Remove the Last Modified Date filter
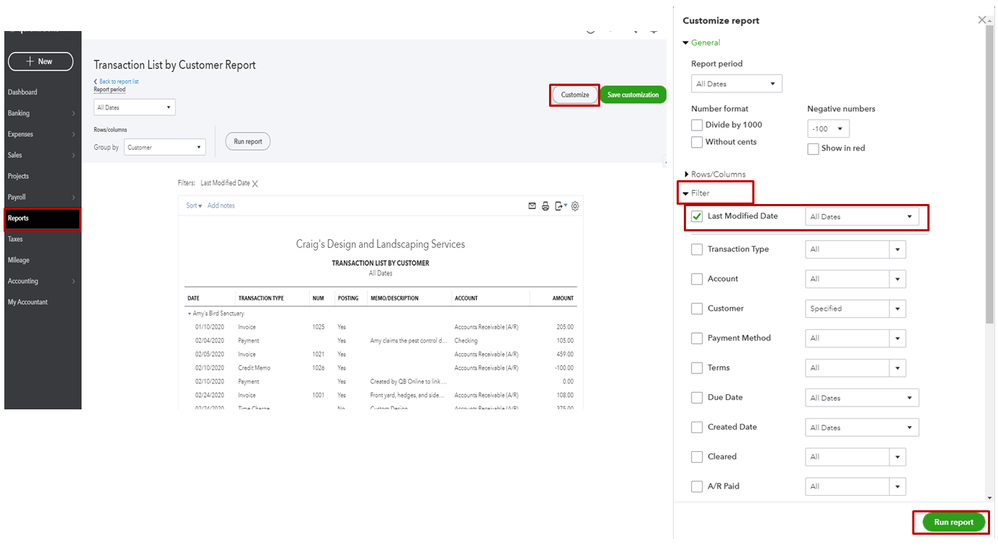Image resolution: width=998 pixels, height=555 pixels. (255, 184)
